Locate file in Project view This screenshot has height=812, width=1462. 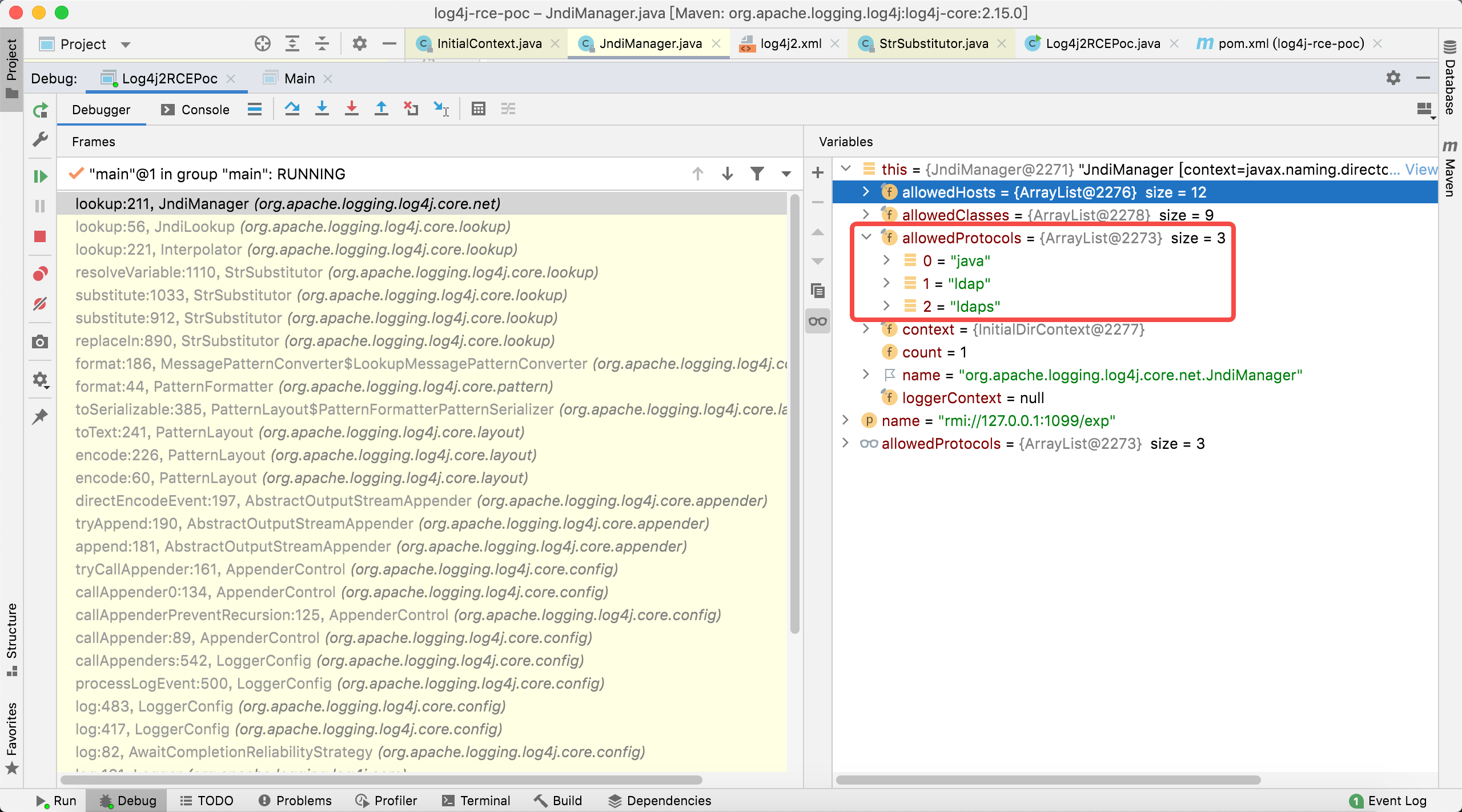(x=263, y=44)
